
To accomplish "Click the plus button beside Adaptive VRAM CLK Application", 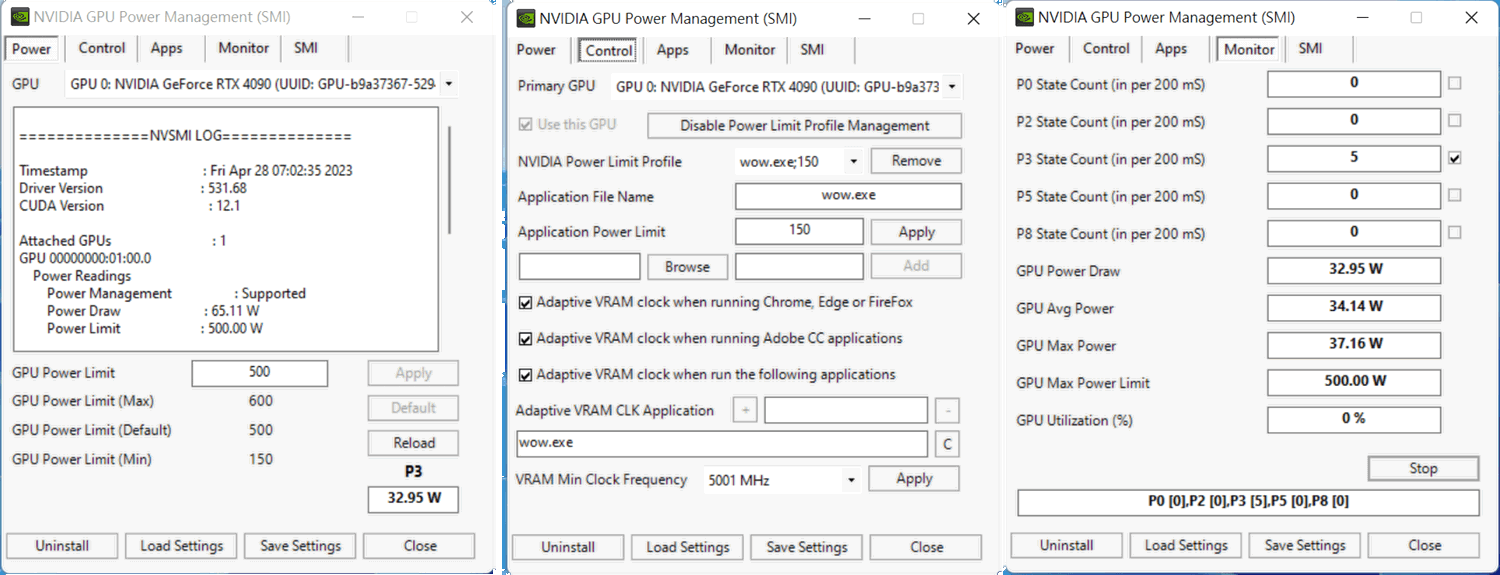I will (745, 410).
